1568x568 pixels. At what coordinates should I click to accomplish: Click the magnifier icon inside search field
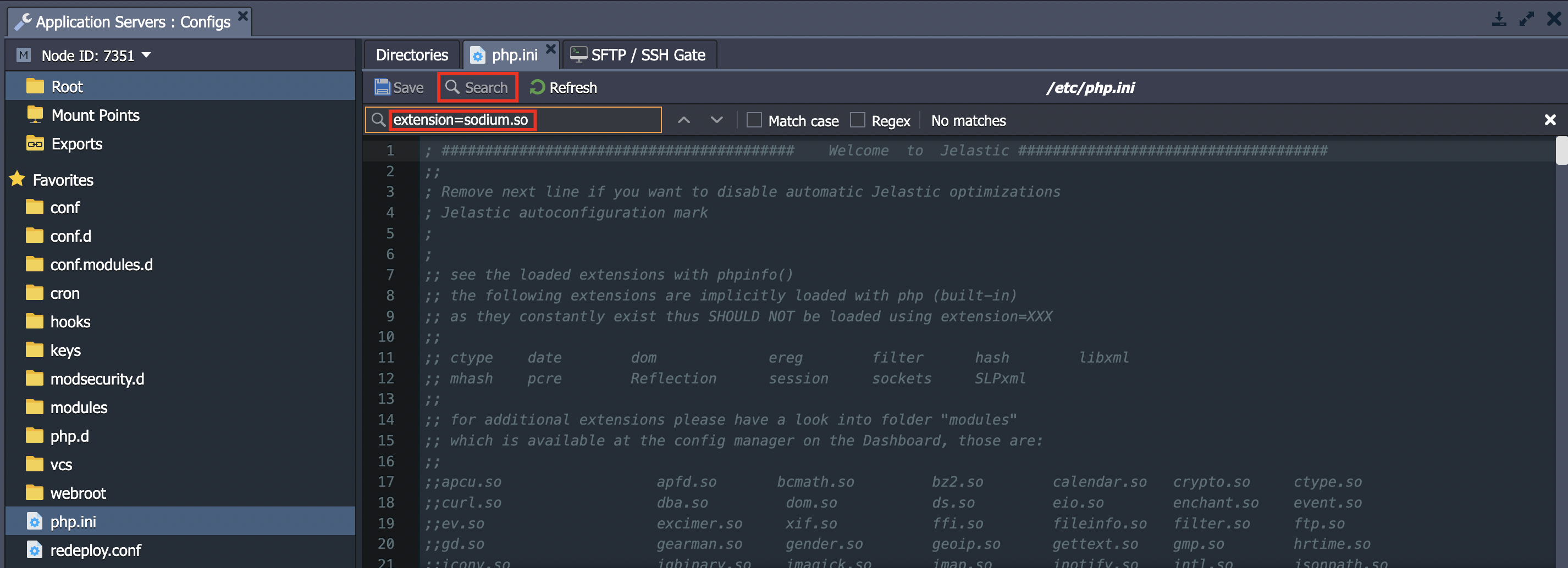point(378,120)
